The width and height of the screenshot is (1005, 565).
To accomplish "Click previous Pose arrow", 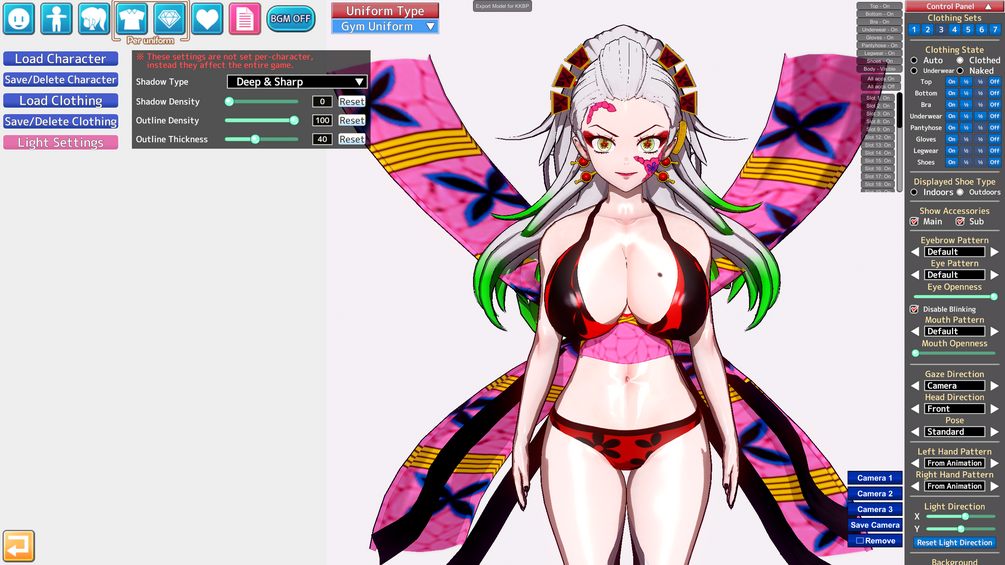I will pos(915,432).
